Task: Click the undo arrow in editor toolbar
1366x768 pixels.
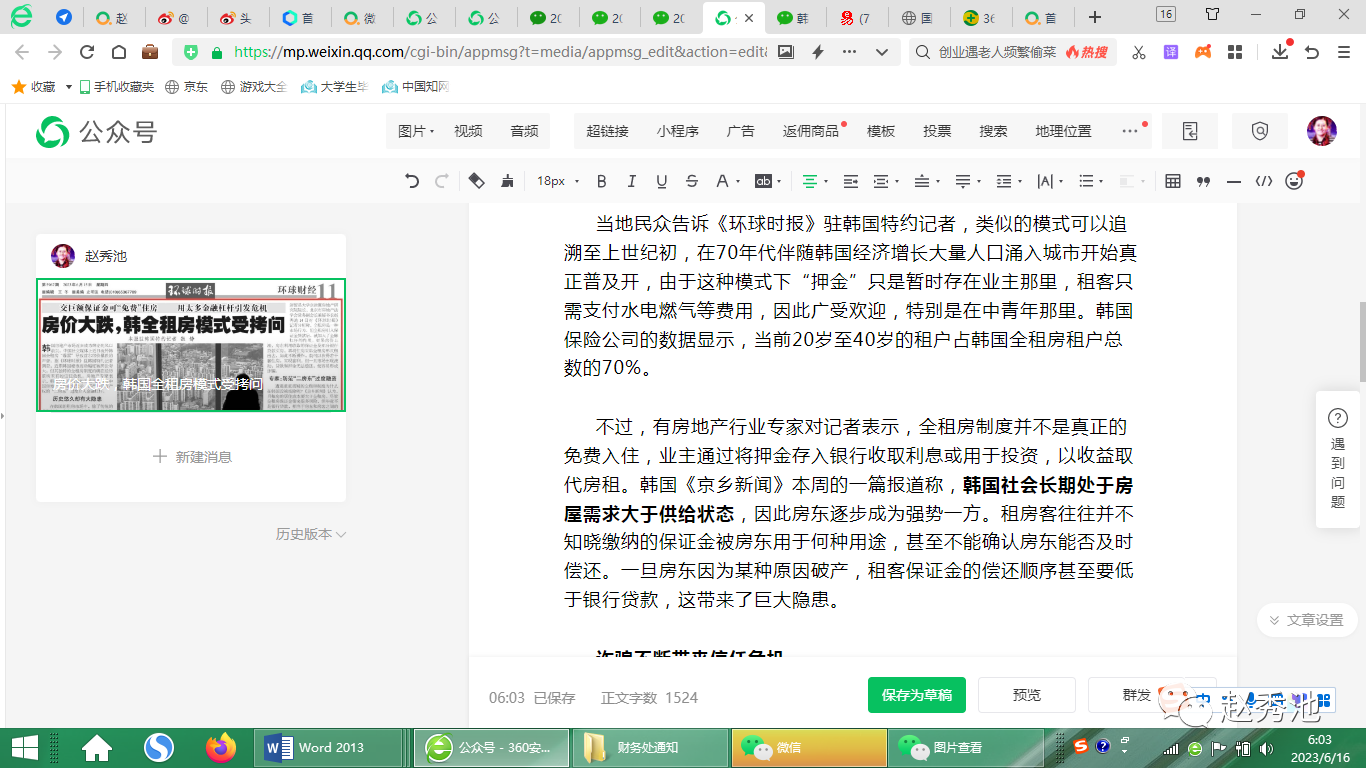Action: coord(412,181)
